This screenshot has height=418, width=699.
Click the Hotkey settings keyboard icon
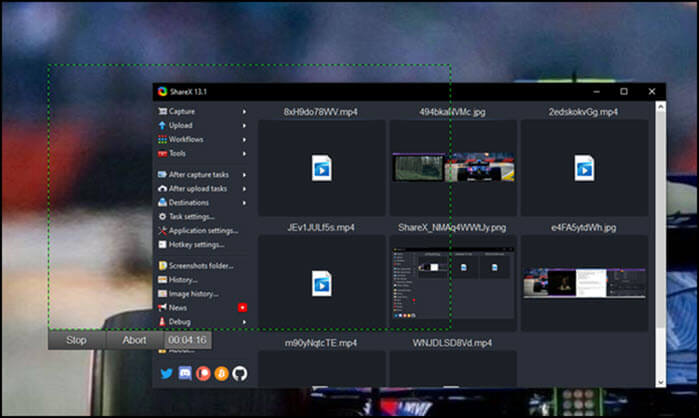(163, 245)
